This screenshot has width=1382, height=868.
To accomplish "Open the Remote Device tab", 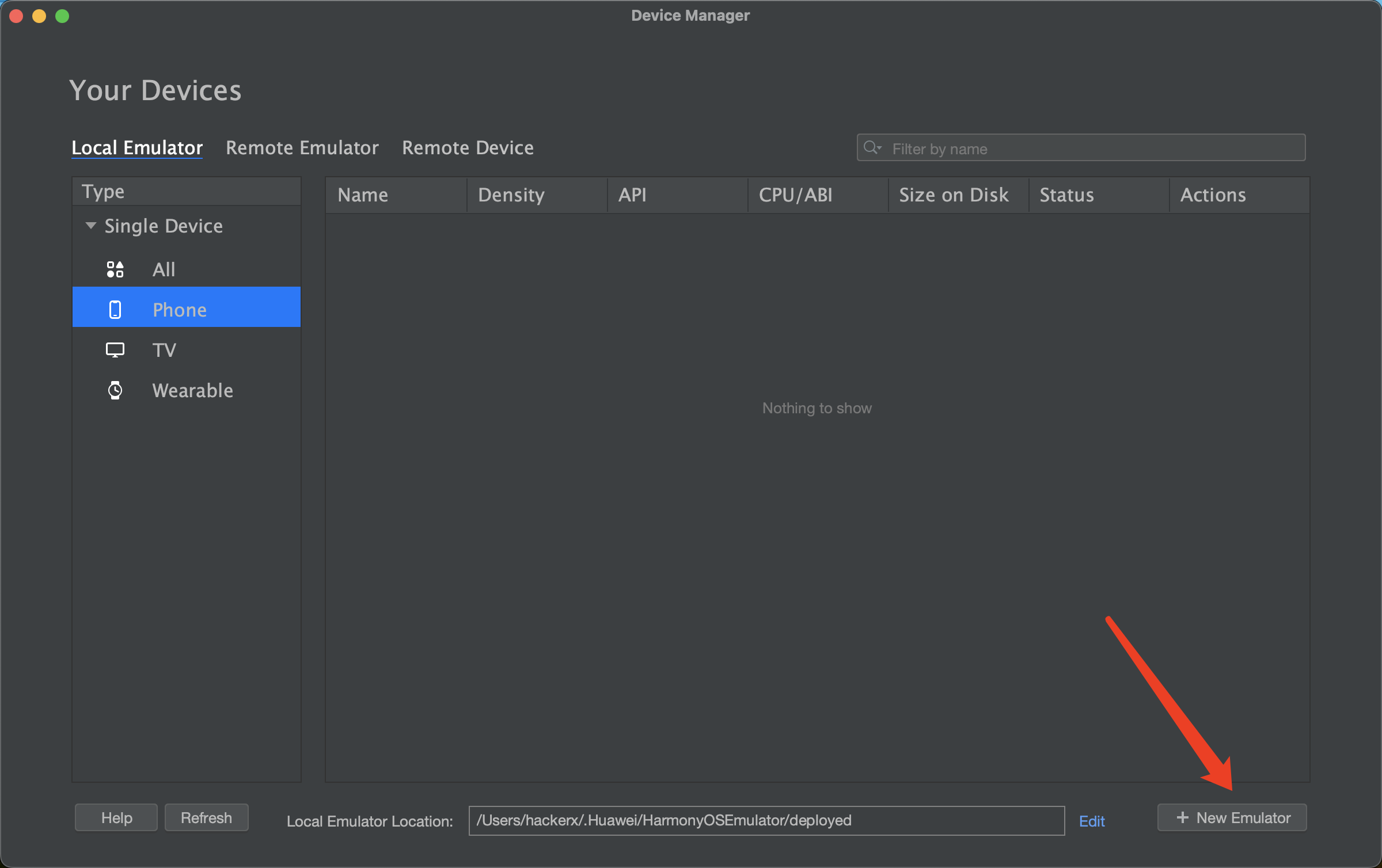I will pos(468,148).
